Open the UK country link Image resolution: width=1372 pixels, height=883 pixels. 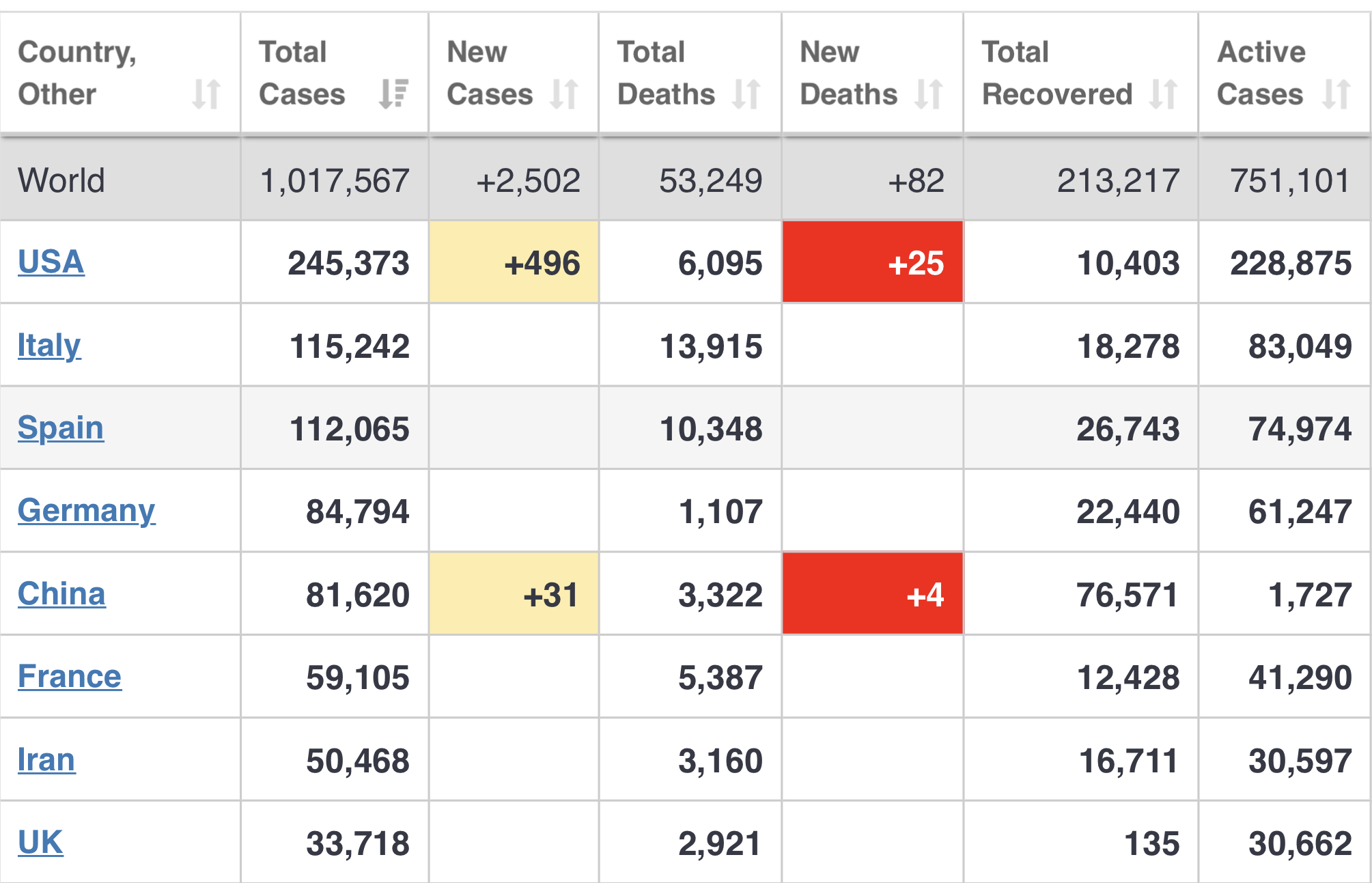[x=40, y=843]
